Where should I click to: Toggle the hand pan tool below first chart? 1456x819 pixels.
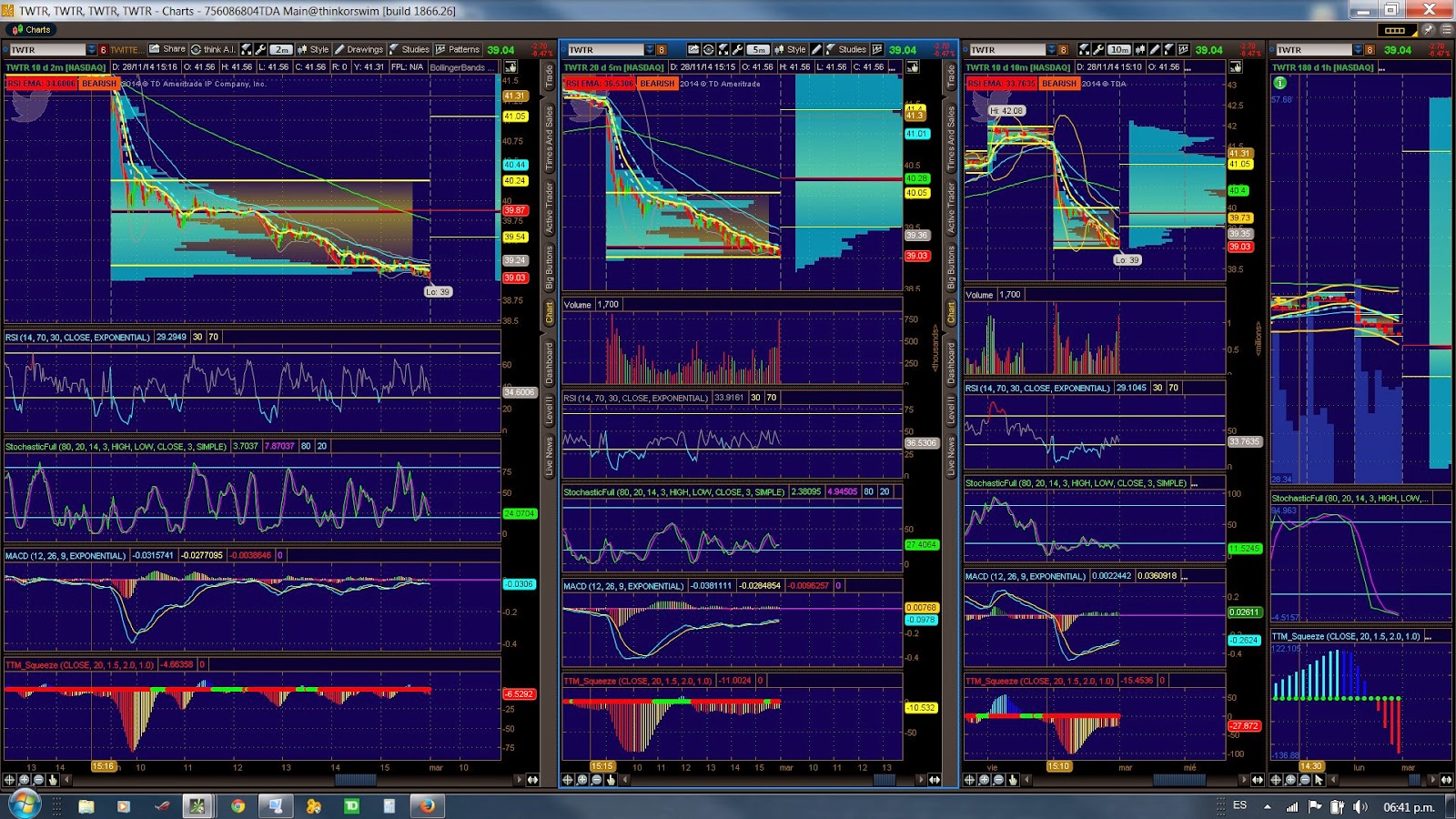(x=54, y=780)
